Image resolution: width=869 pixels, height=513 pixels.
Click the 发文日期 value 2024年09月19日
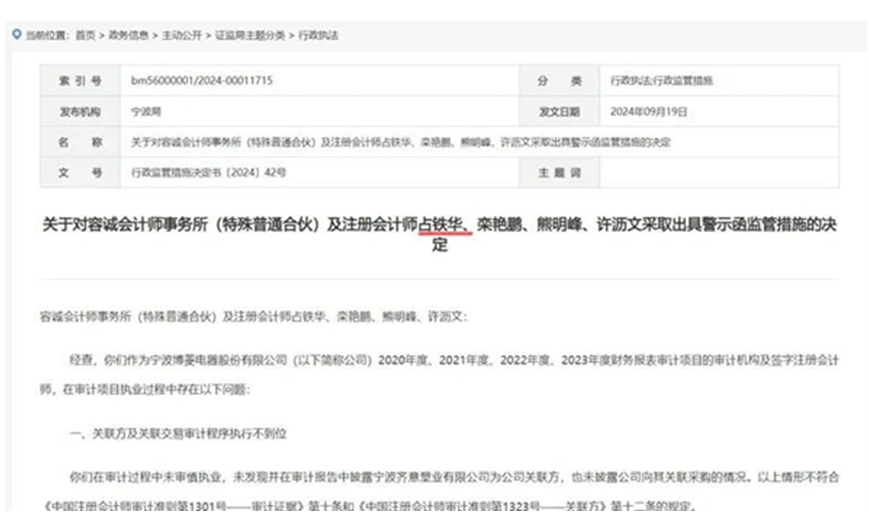pos(650,110)
